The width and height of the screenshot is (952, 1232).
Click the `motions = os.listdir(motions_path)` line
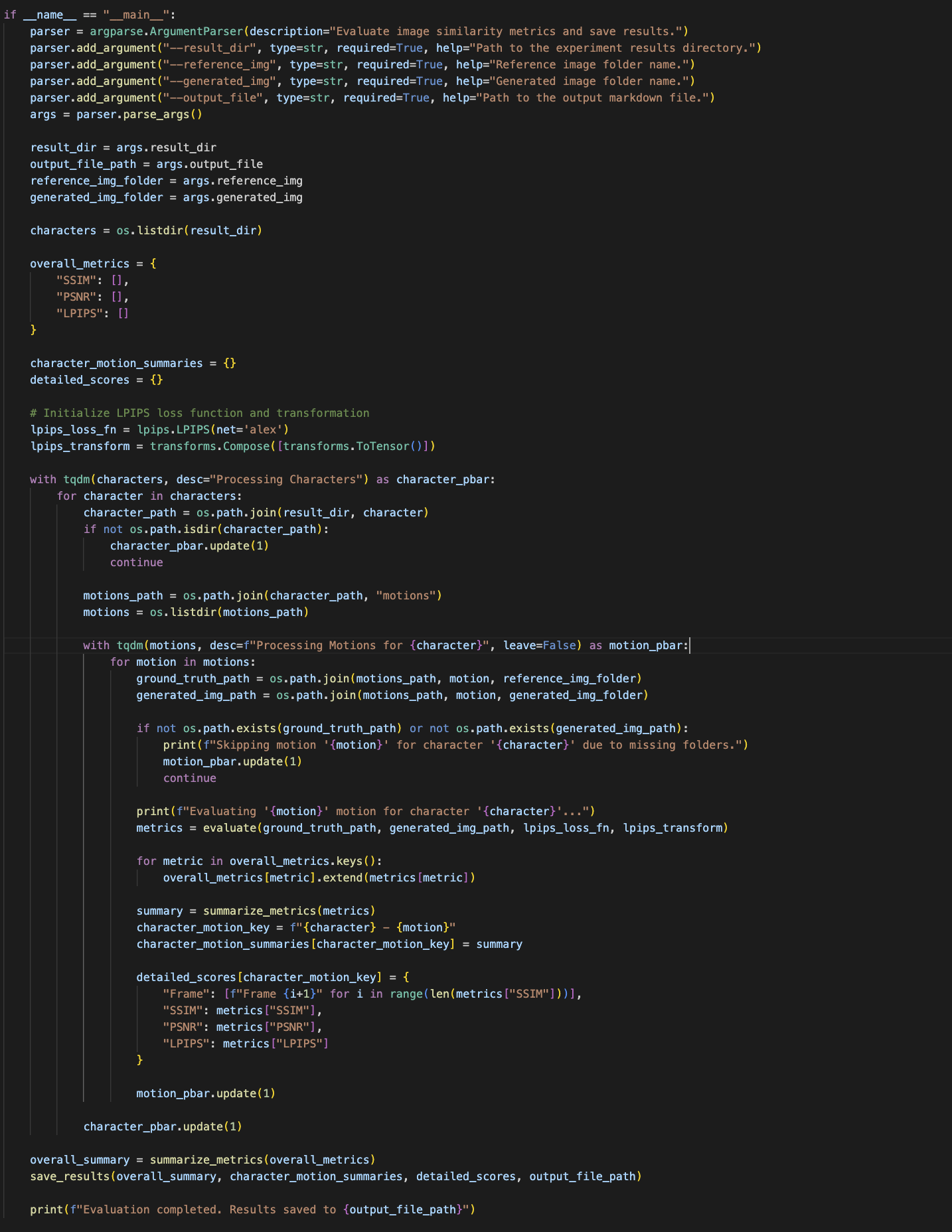coord(196,612)
